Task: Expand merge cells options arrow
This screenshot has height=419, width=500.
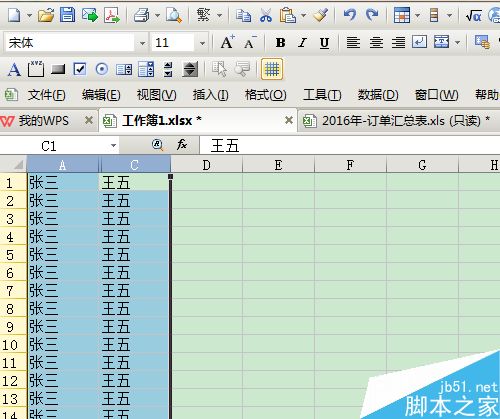Action: [457, 43]
